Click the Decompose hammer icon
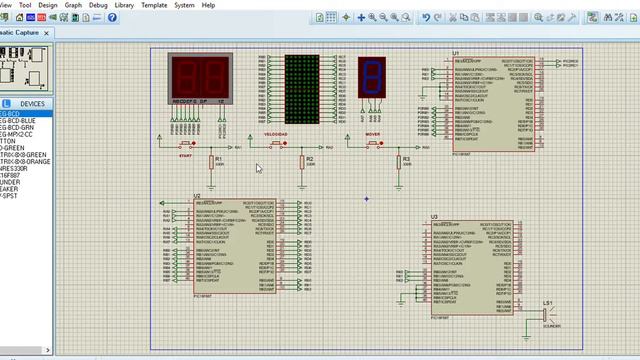 pyautogui.click(x=572, y=18)
